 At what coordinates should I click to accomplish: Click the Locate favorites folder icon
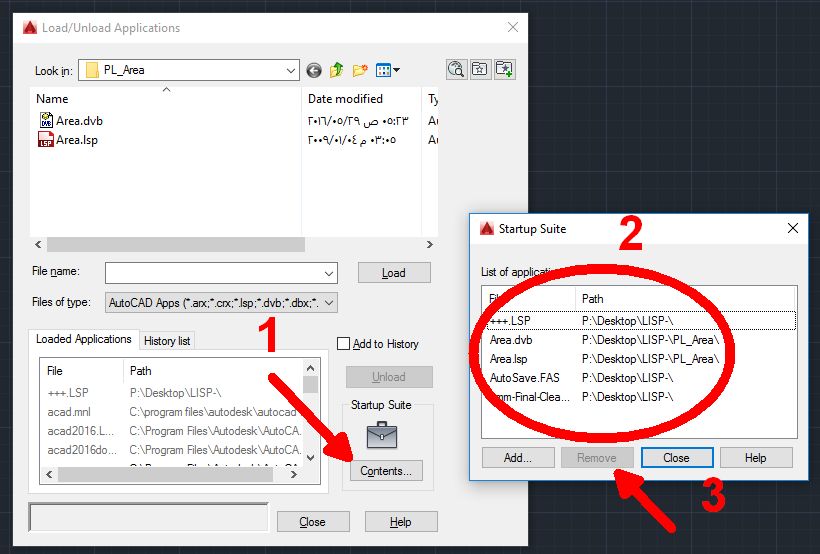click(480, 69)
